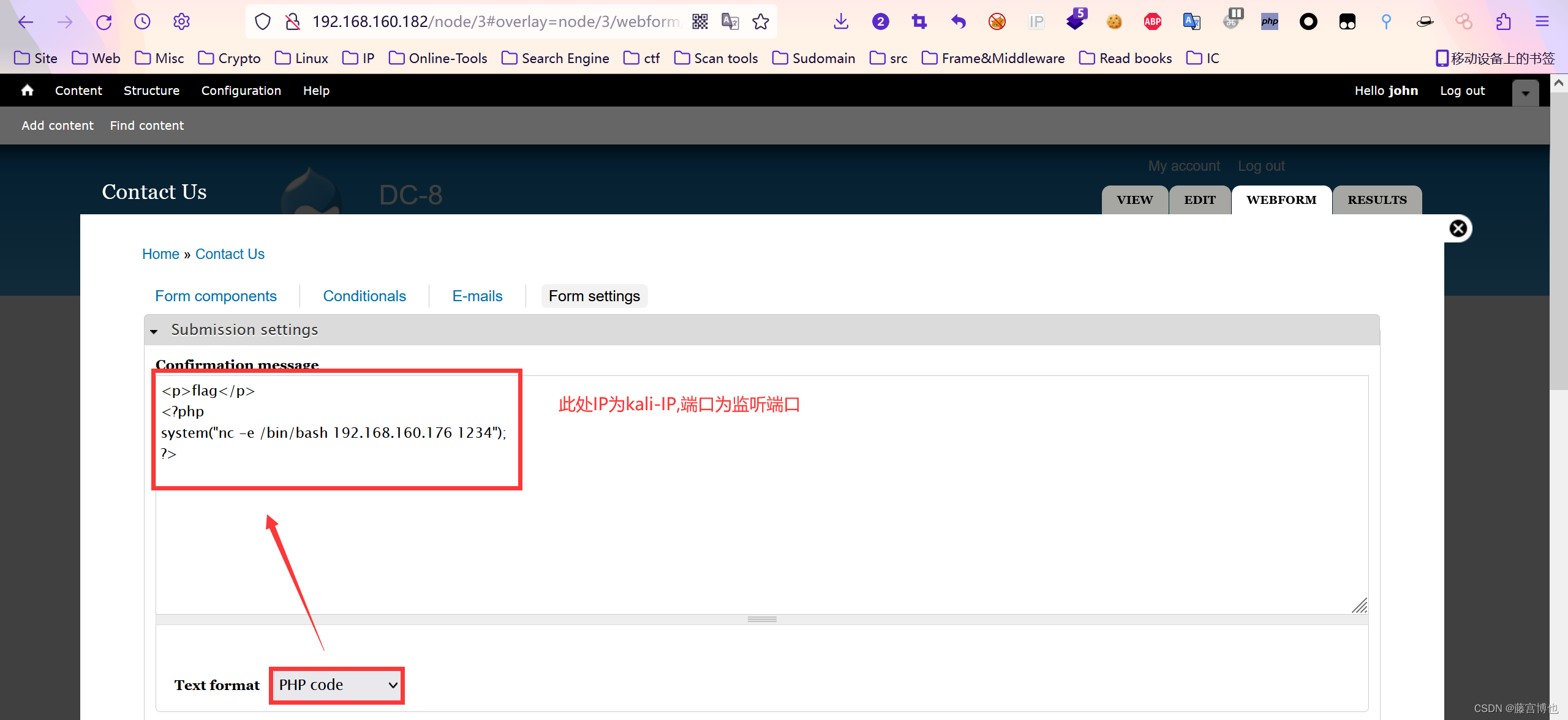Click the screenshot crop extension icon
The width and height of the screenshot is (1568, 720).
click(x=919, y=22)
